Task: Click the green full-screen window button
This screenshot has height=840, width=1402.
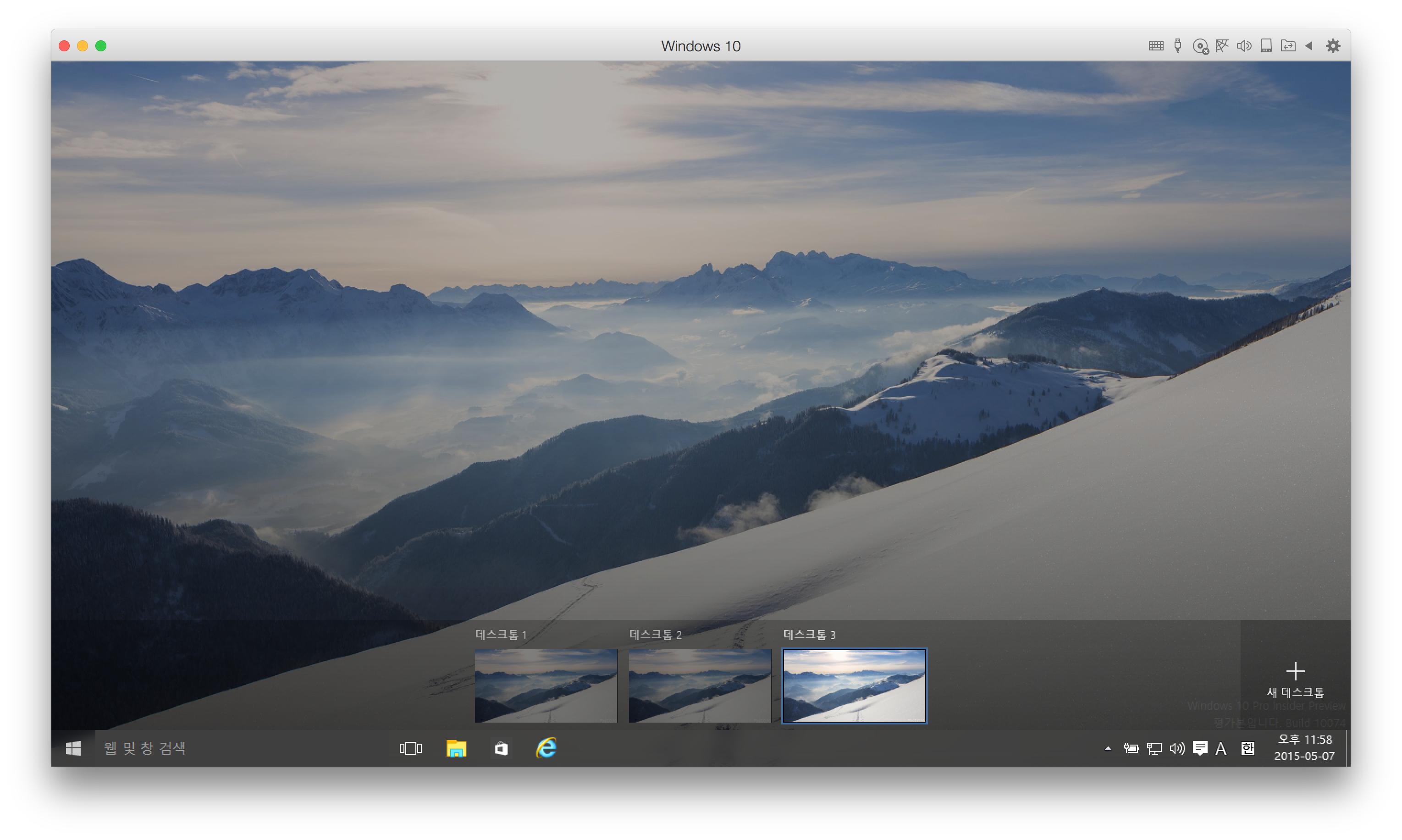Action: (x=101, y=46)
